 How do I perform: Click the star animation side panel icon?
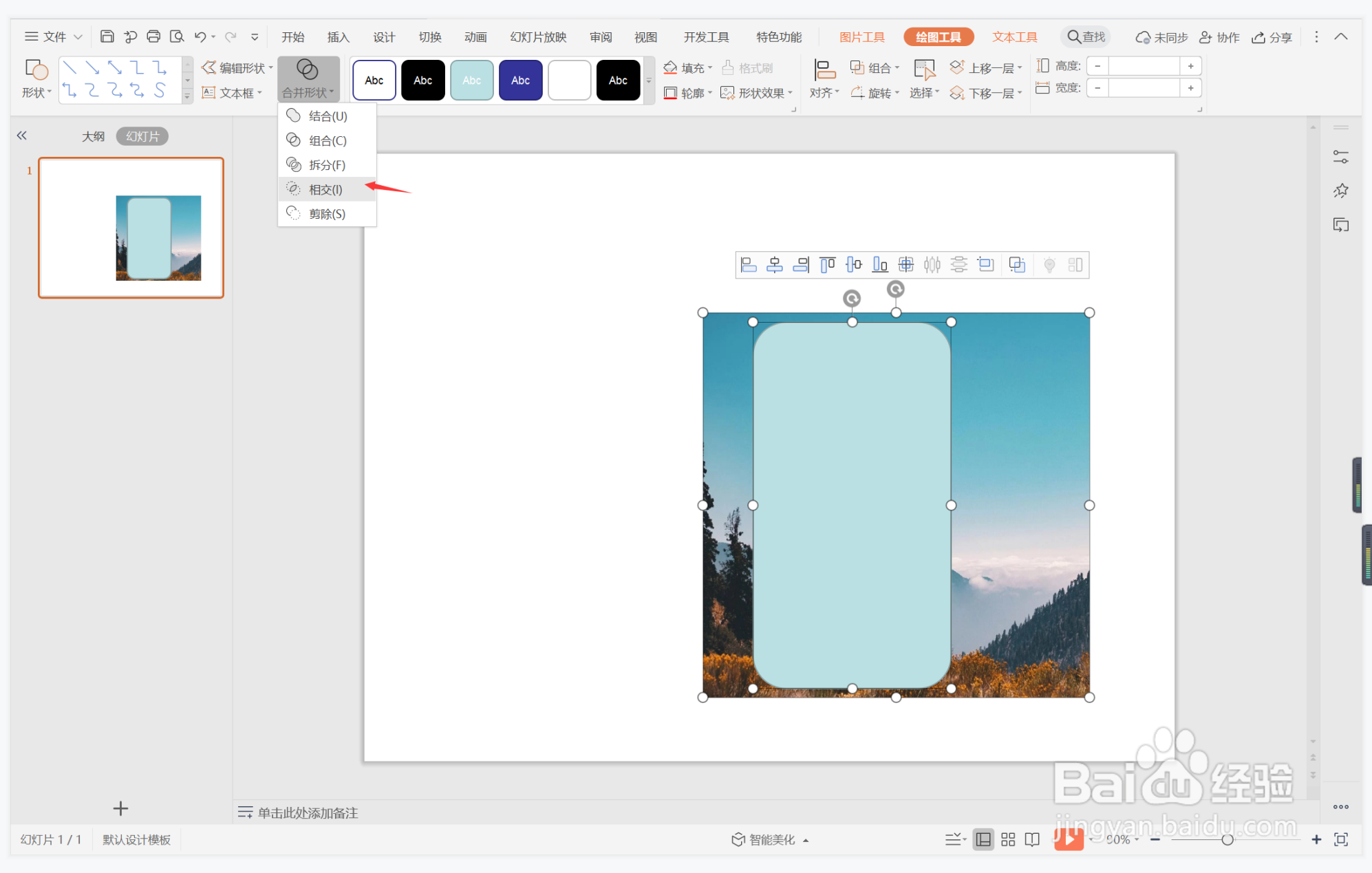(x=1341, y=191)
